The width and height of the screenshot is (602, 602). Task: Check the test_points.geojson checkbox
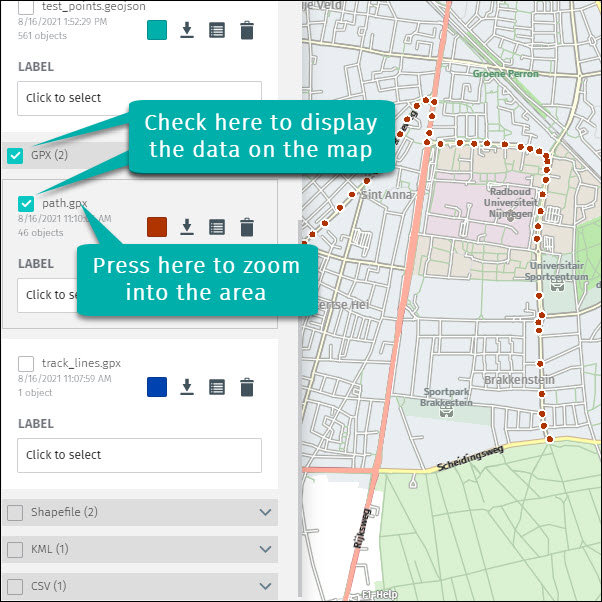26,7
